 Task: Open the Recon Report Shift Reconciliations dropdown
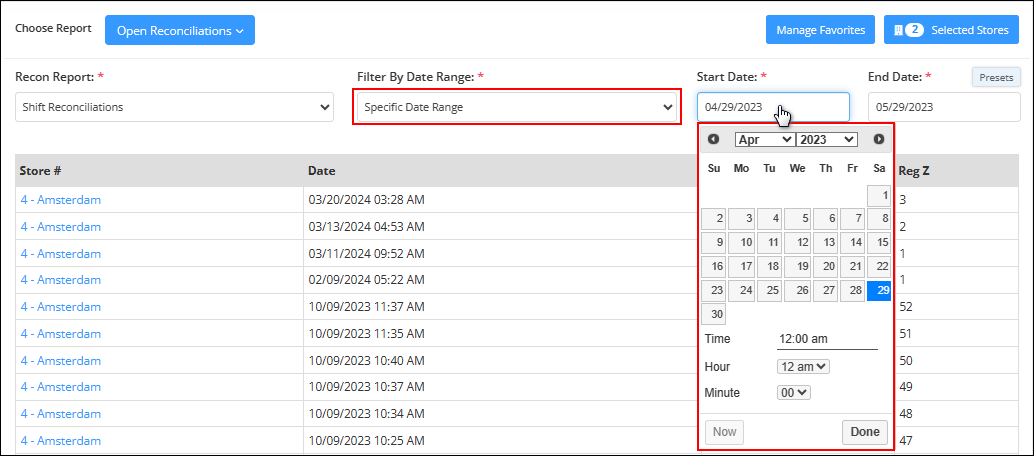coord(174,107)
